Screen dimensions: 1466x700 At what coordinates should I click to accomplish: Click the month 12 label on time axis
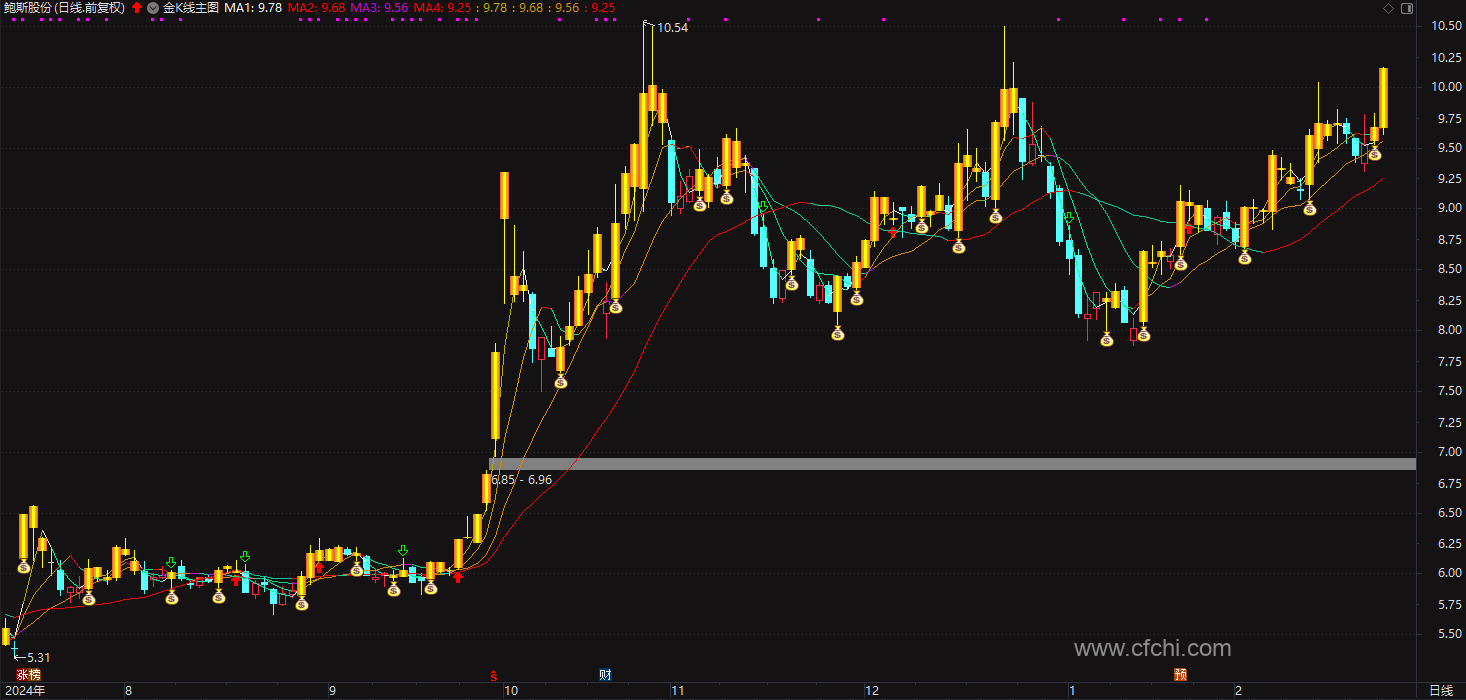(x=871, y=691)
